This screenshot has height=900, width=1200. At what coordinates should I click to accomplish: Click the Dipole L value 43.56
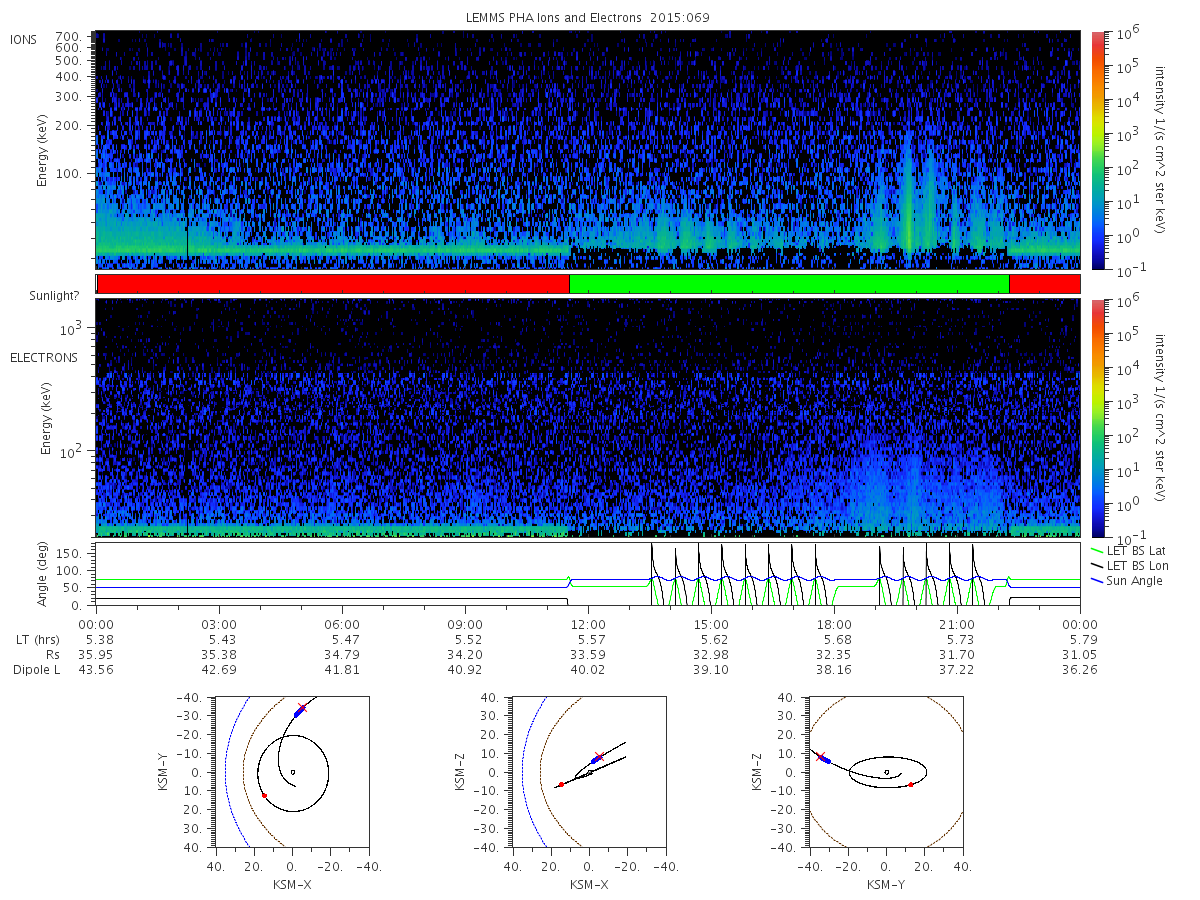pyautogui.click(x=96, y=670)
